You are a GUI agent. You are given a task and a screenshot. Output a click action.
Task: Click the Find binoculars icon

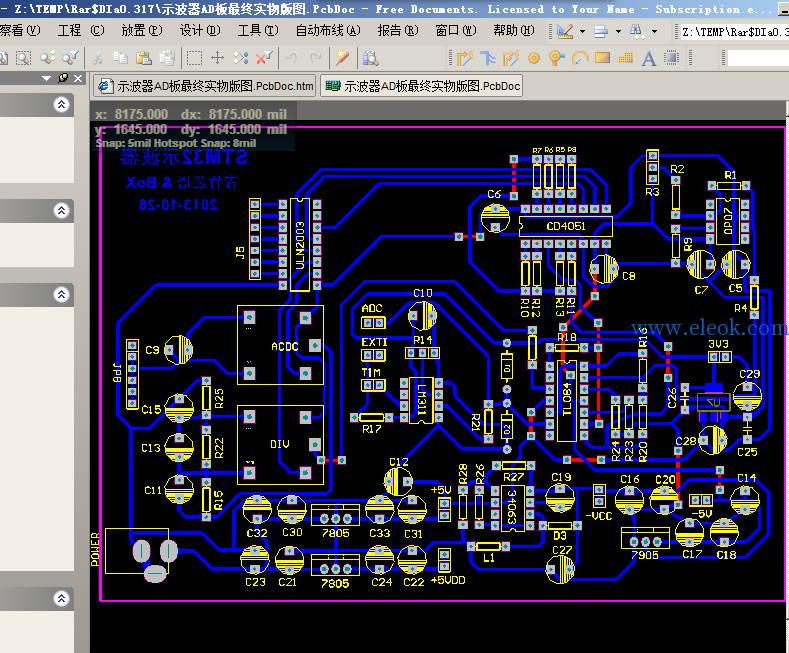pyautogui.click(x=636, y=32)
